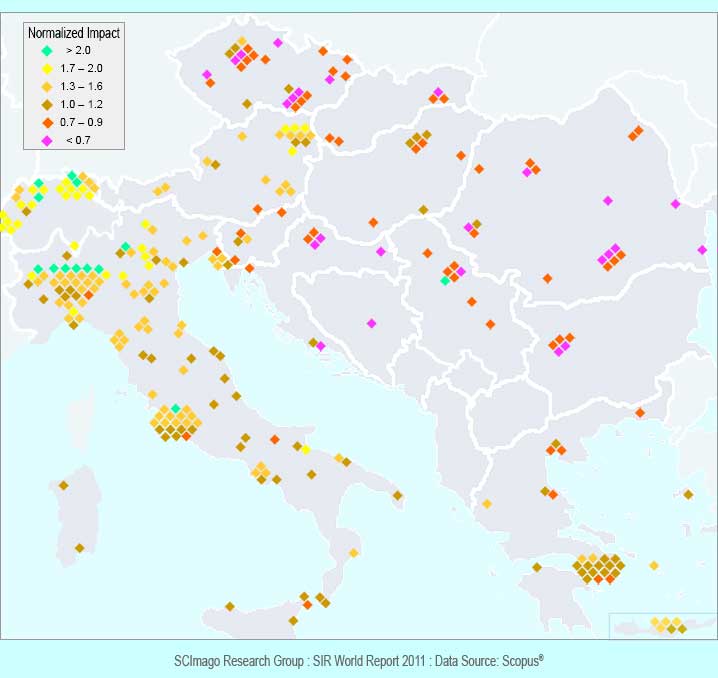This screenshot has height=678, width=718.
Task: Select the '< 0.7' legend label
Action: click(x=78, y=141)
